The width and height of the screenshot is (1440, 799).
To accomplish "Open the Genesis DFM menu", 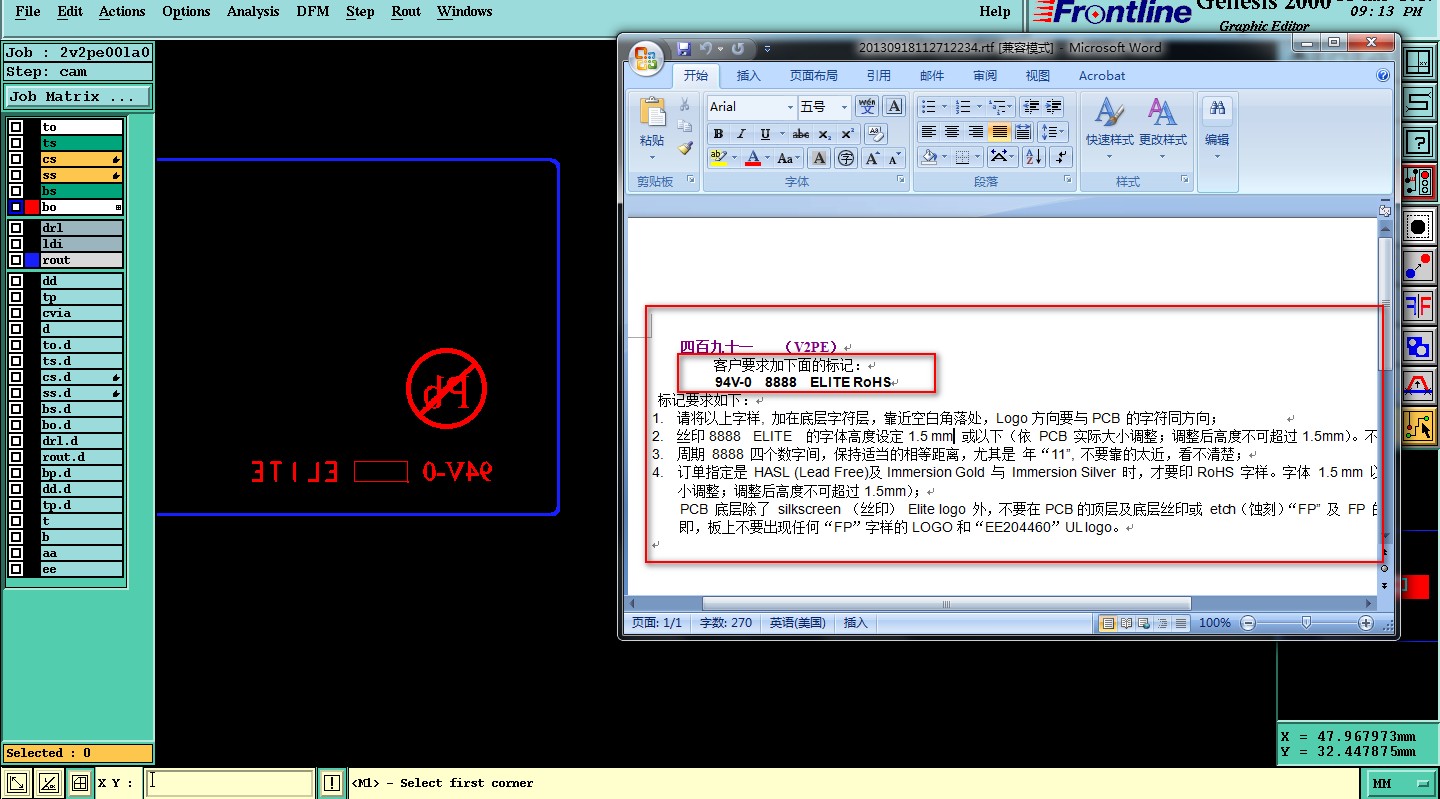I will click(313, 12).
